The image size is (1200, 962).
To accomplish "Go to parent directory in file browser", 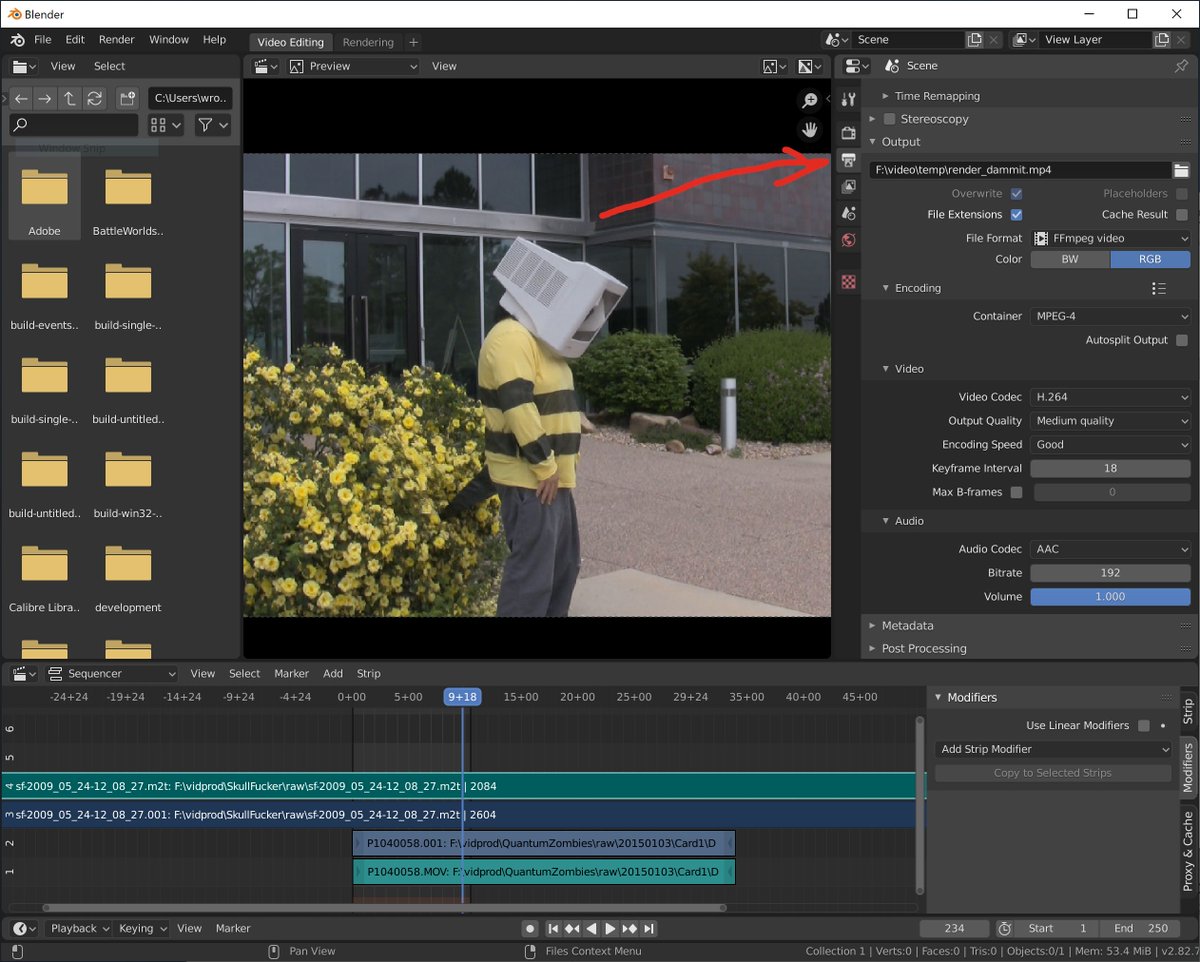I will (x=70, y=98).
